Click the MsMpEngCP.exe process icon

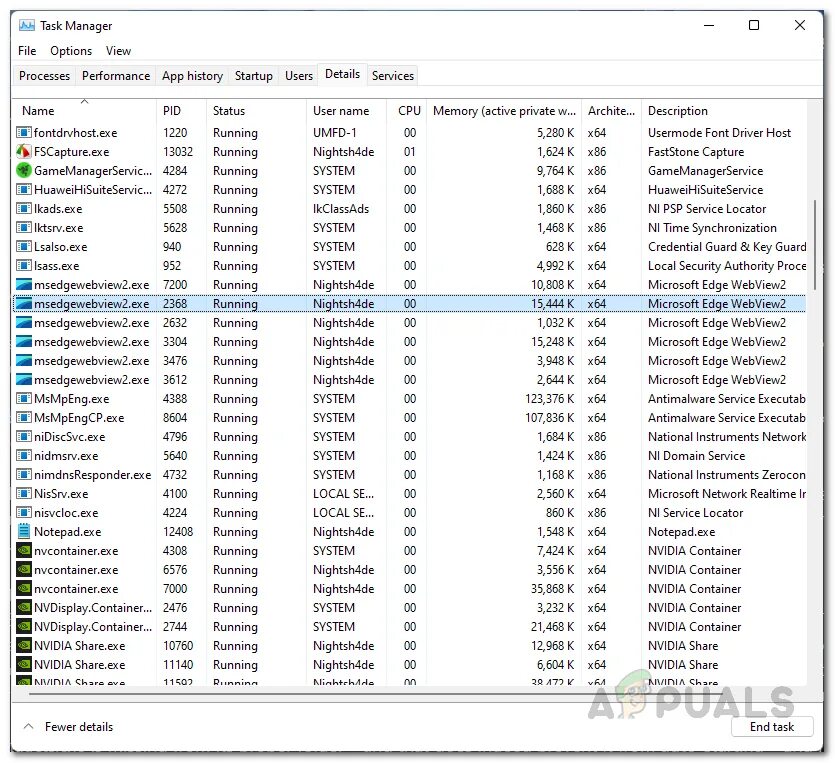click(23, 417)
